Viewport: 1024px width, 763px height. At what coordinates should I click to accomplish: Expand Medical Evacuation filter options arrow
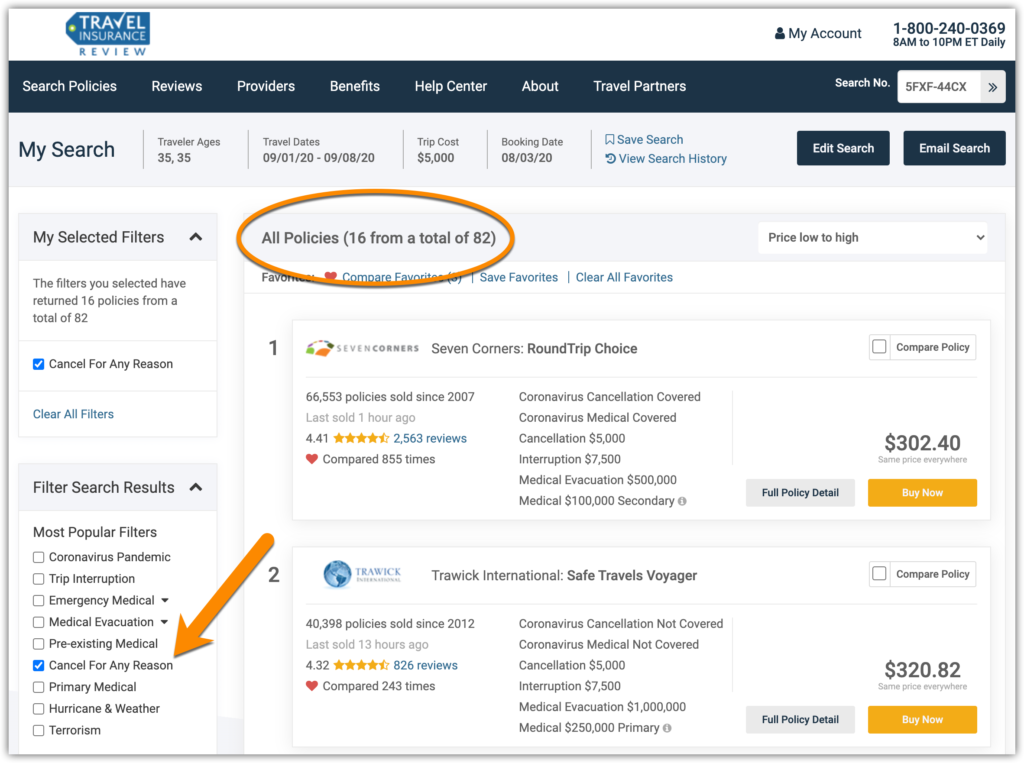tap(164, 622)
